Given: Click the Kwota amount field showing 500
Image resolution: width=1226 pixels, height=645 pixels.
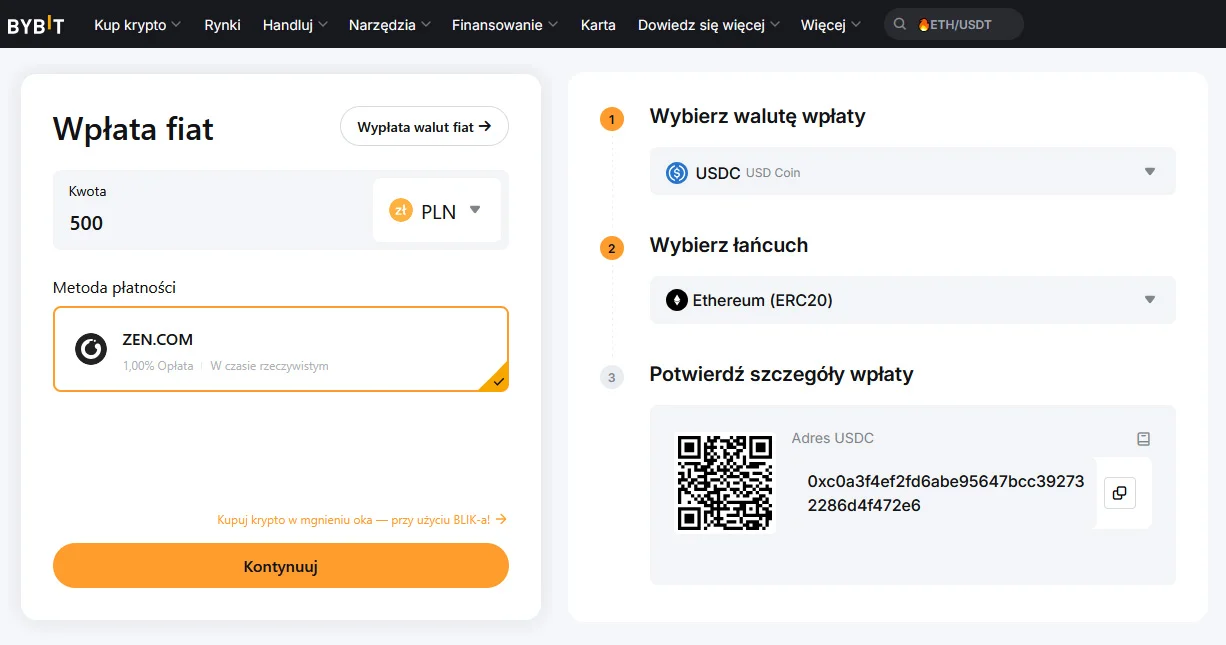Looking at the screenshot, I should pos(213,210).
